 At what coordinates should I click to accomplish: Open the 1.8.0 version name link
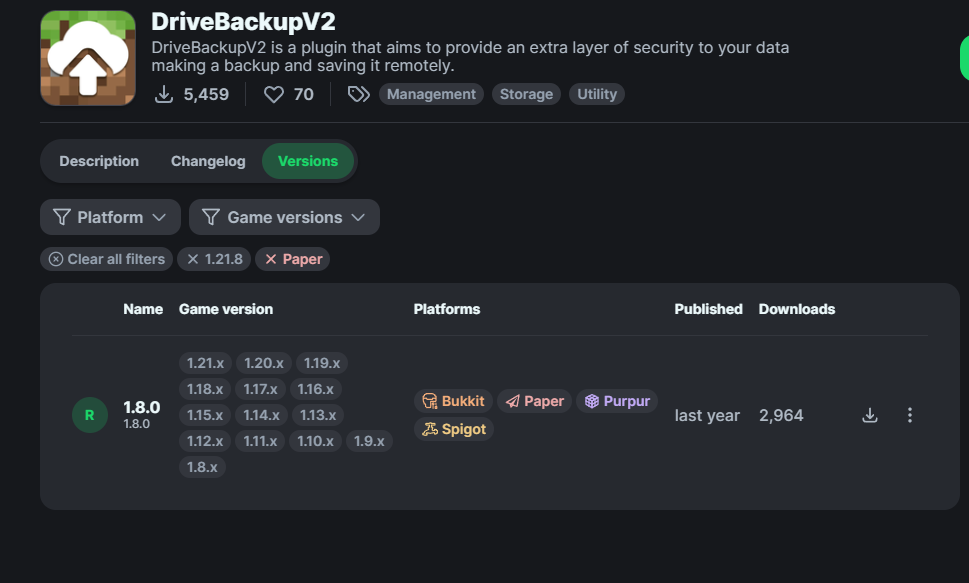[x=141, y=408]
